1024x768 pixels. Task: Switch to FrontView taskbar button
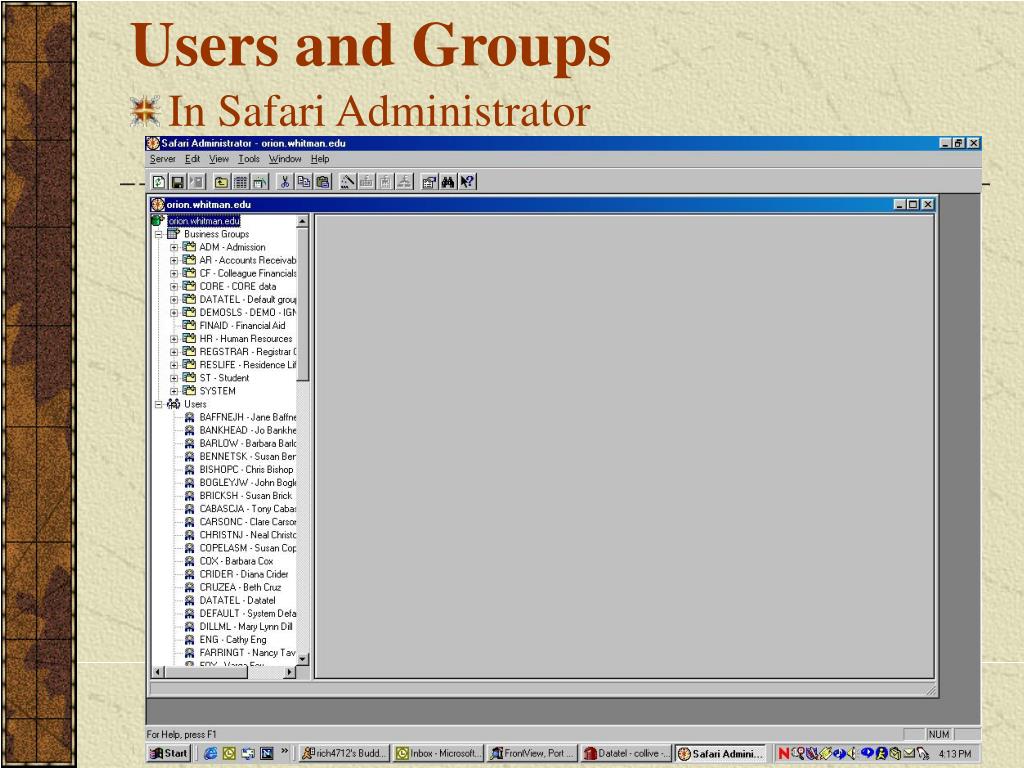(533, 753)
